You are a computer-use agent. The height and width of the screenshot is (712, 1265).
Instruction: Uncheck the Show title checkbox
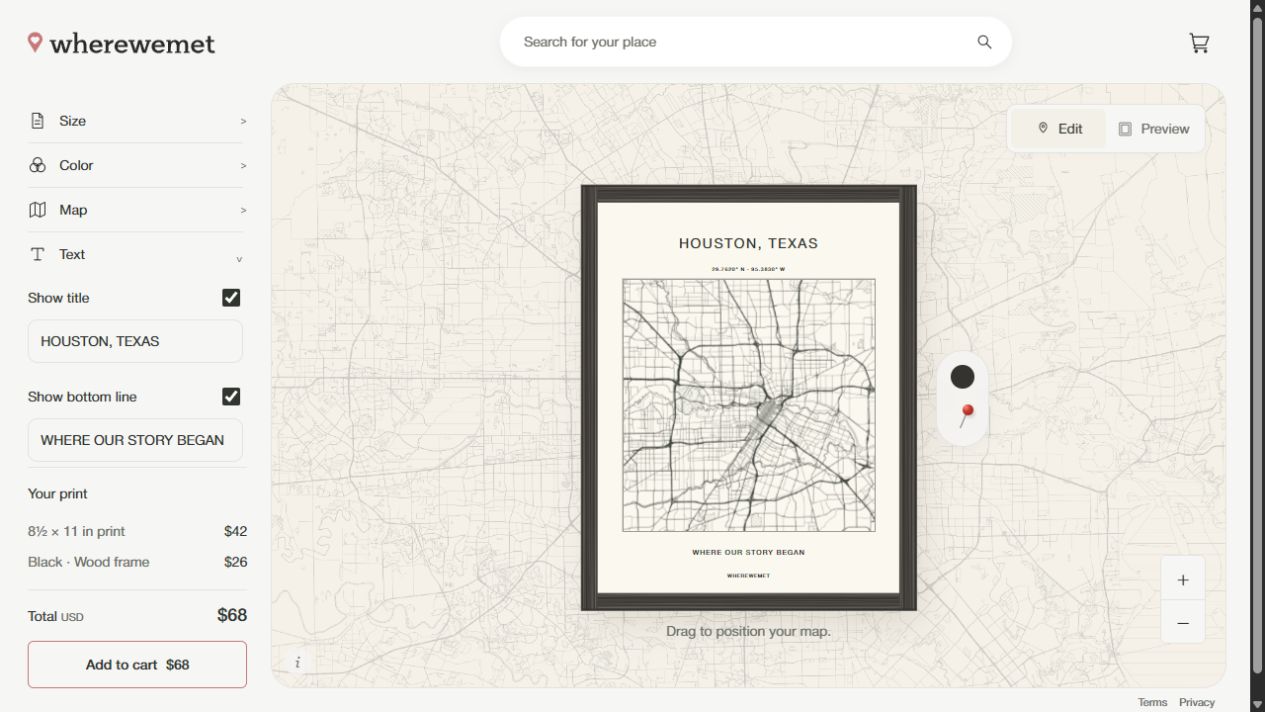point(231,298)
